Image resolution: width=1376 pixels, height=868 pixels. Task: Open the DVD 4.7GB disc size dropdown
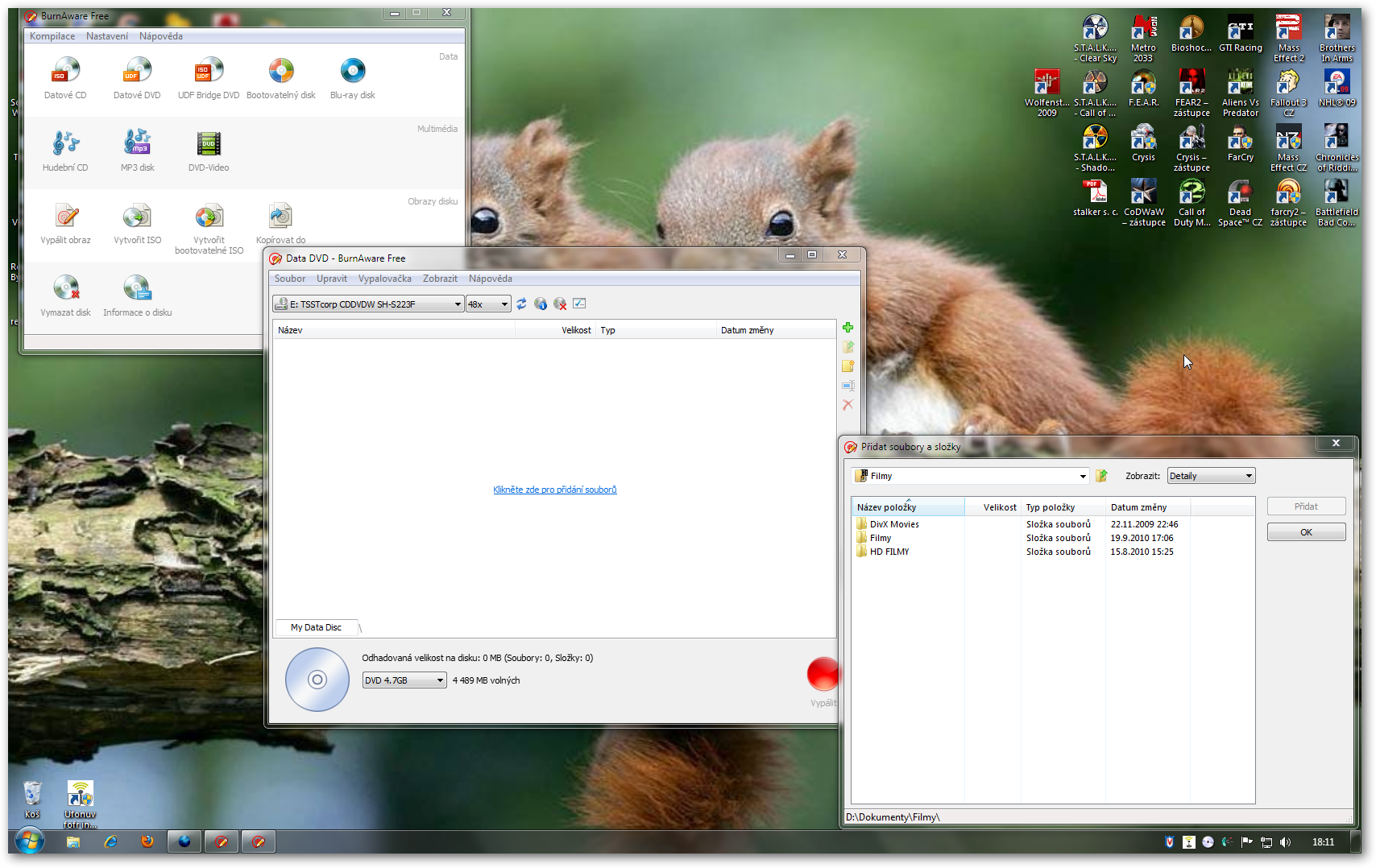tap(440, 680)
